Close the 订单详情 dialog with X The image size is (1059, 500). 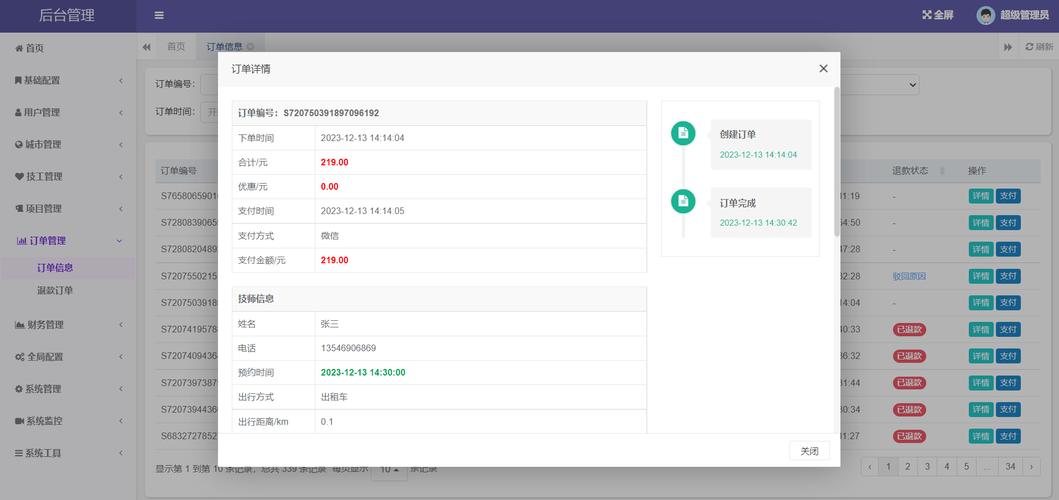[x=823, y=69]
